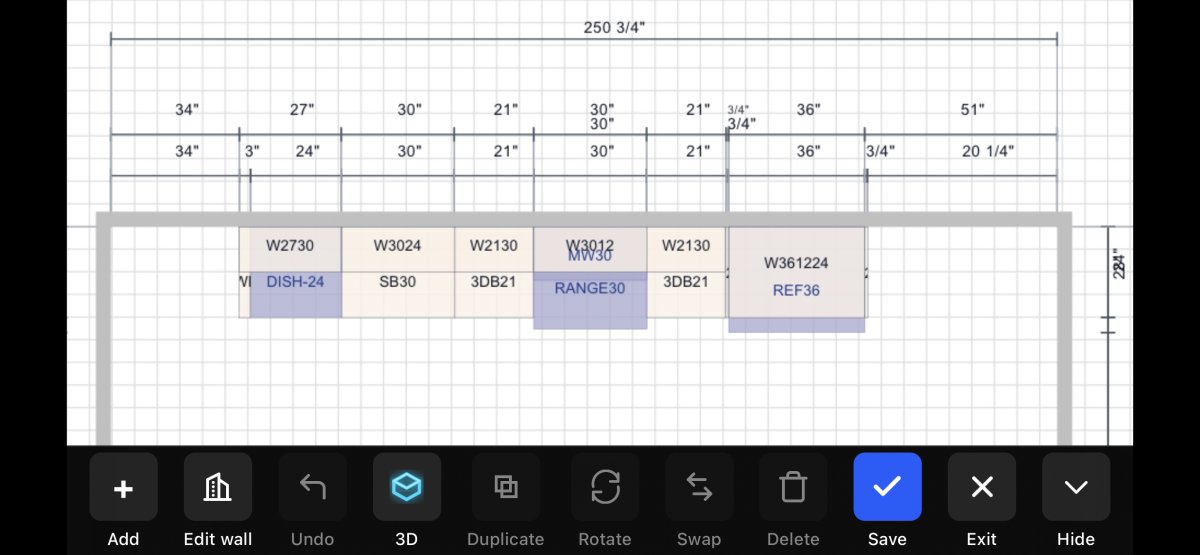The image size is (1200, 555).
Task: Click the 3" filler dimension label
Action: pyautogui.click(x=252, y=151)
